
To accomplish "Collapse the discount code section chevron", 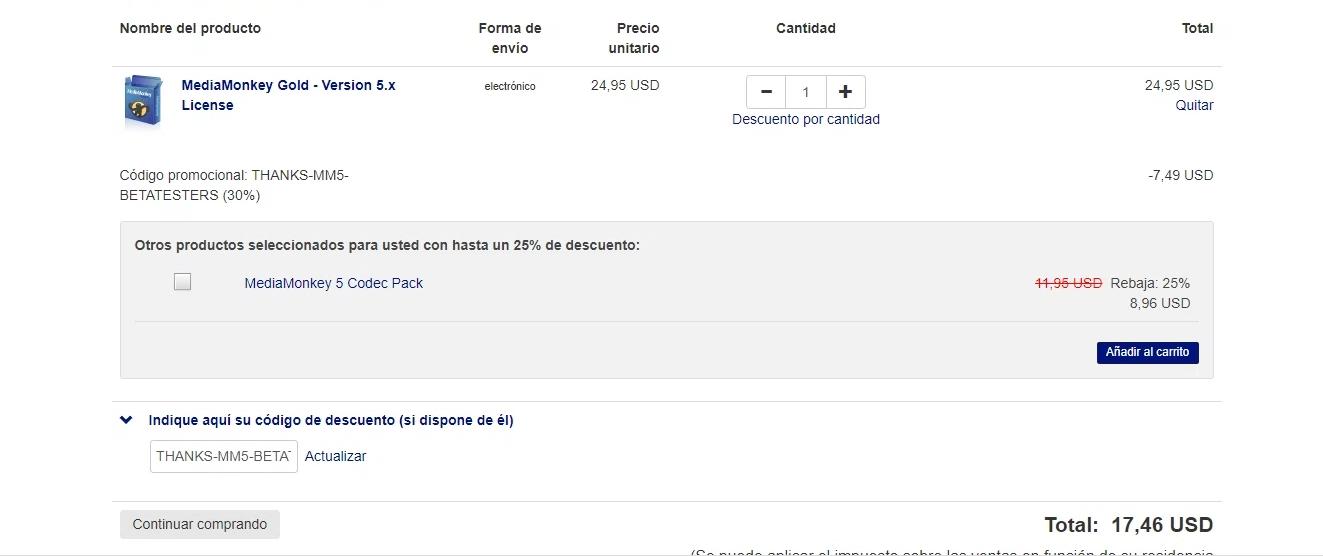I will 126,420.
